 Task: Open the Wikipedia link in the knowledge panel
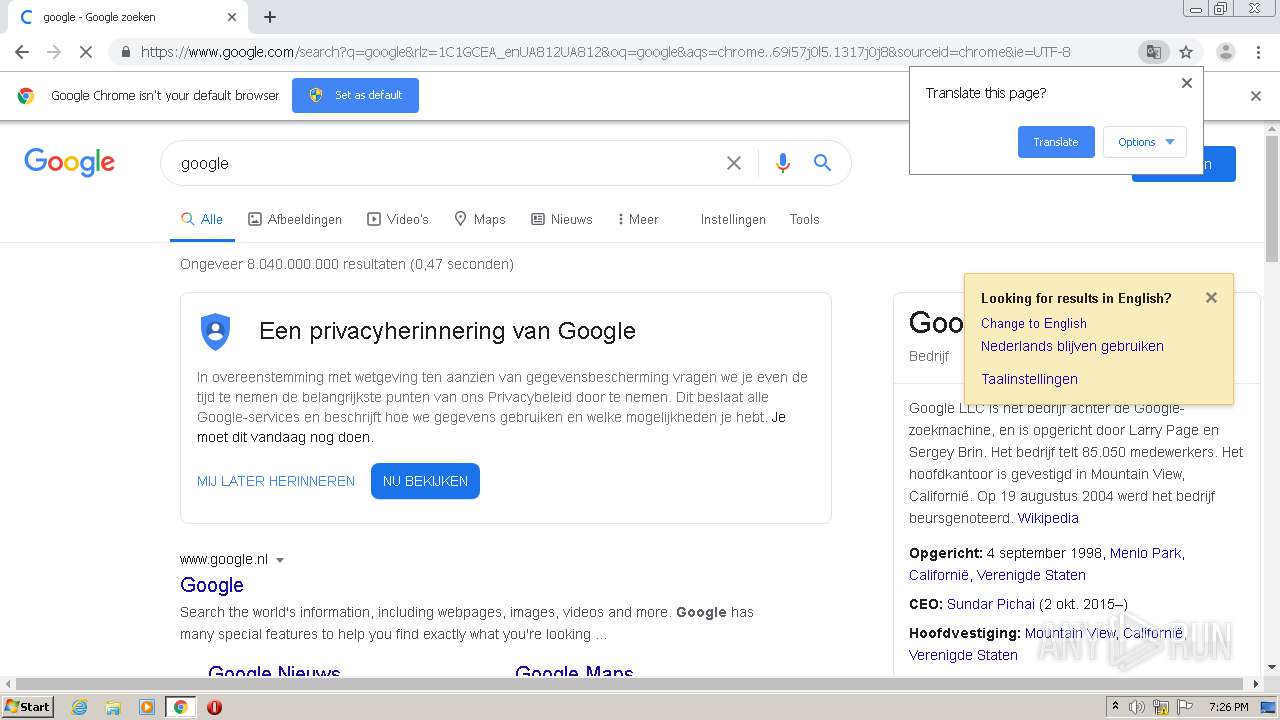click(x=1048, y=518)
